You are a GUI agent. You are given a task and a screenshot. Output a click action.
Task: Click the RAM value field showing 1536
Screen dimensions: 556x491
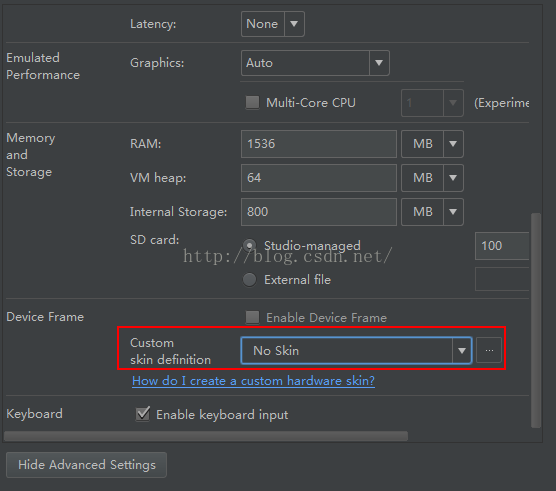[x=318, y=144]
